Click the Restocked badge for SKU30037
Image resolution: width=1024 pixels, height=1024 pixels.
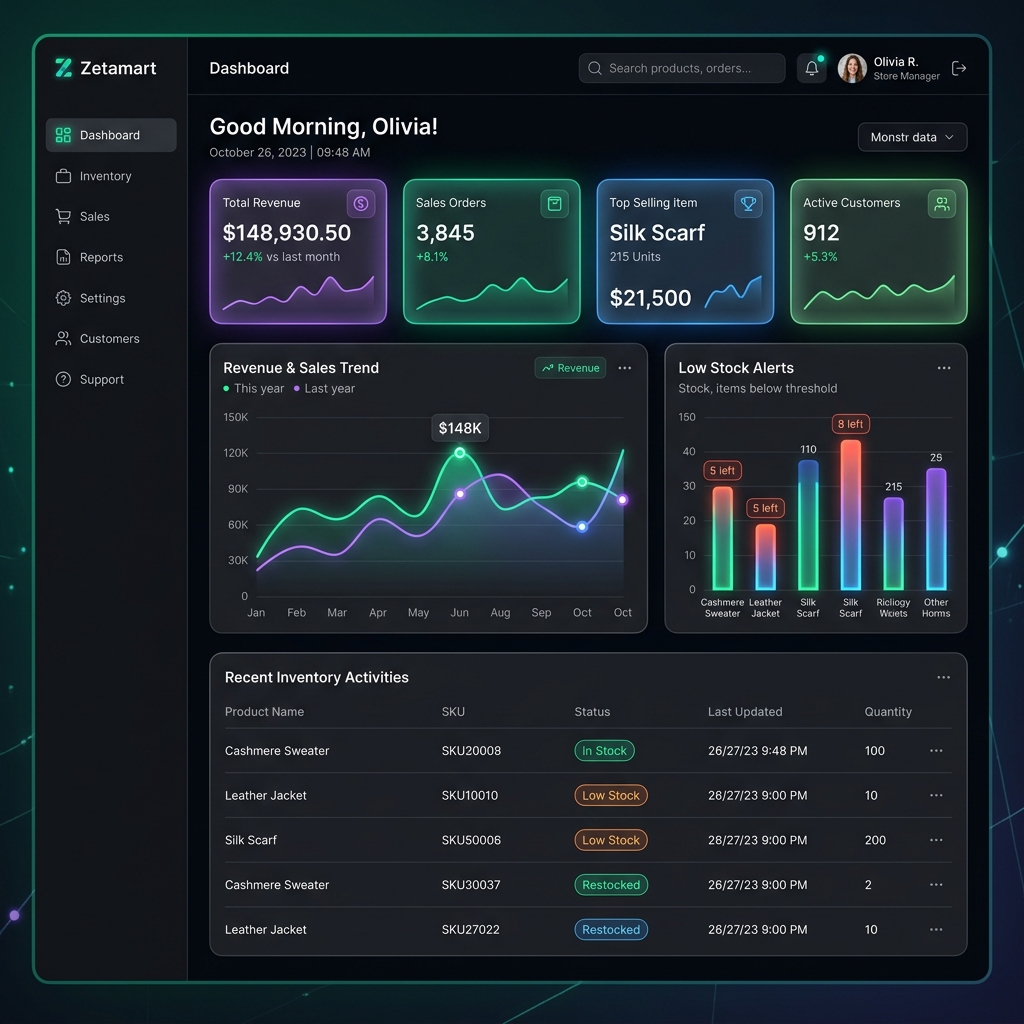click(x=611, y=885)
